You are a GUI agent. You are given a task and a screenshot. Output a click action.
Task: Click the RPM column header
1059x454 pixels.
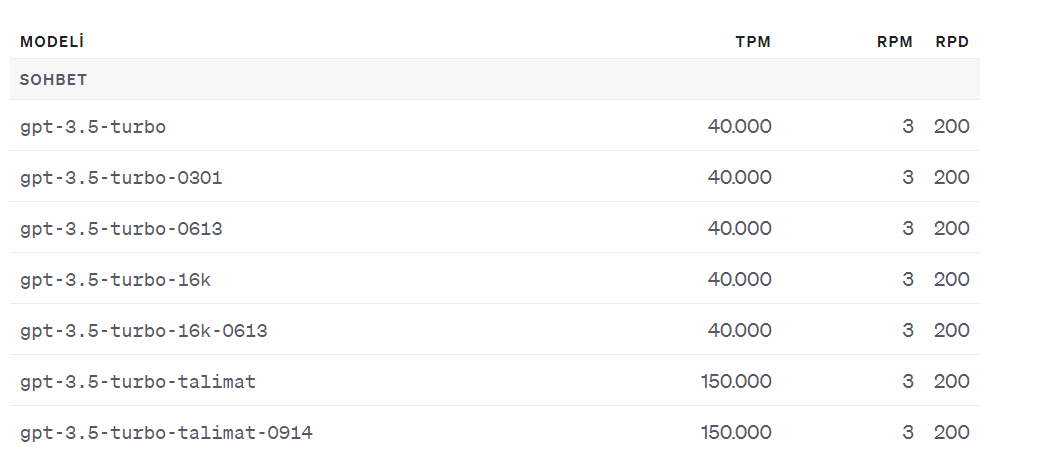coord(895,42)
